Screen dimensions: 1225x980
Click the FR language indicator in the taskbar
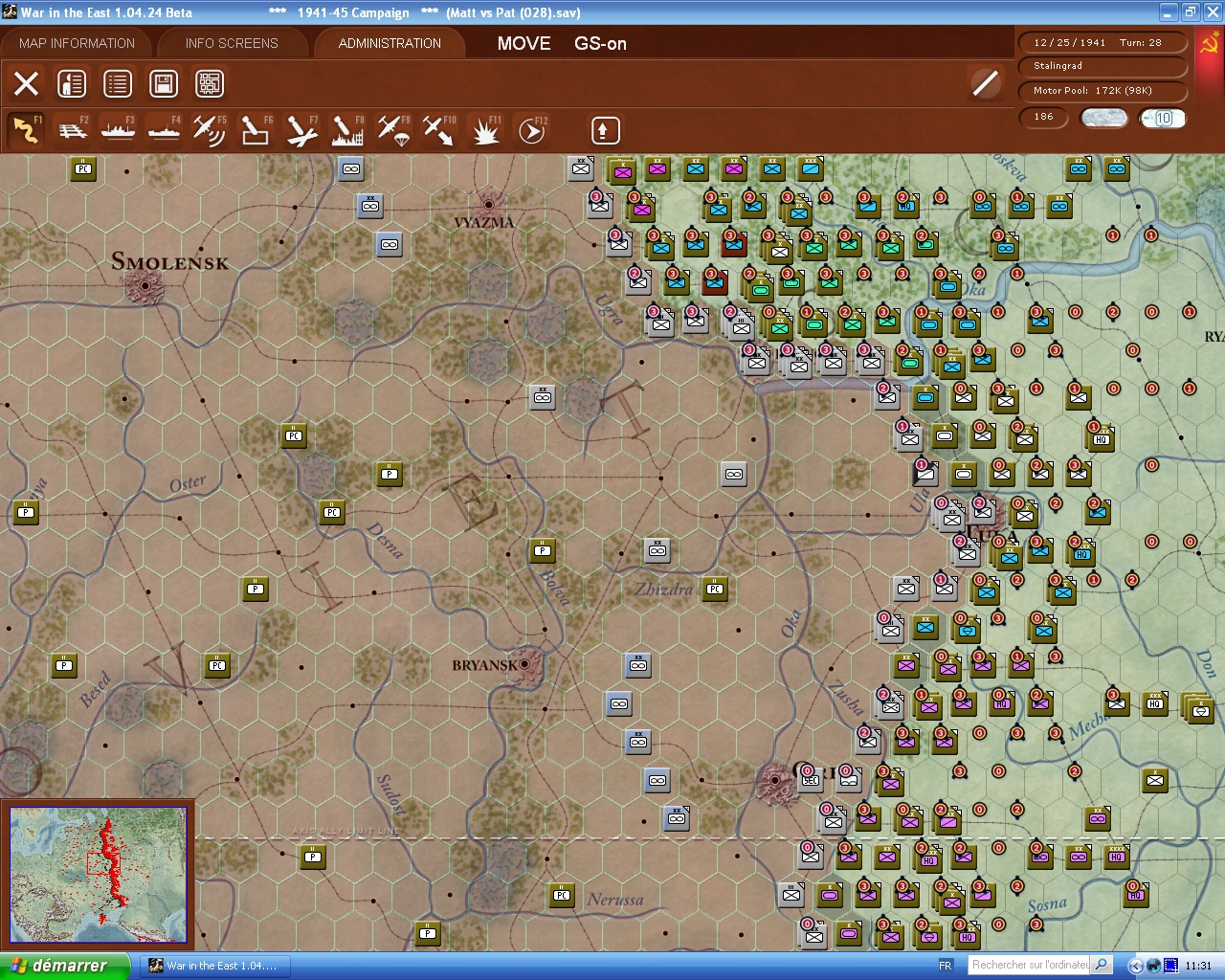pos(946,966)
